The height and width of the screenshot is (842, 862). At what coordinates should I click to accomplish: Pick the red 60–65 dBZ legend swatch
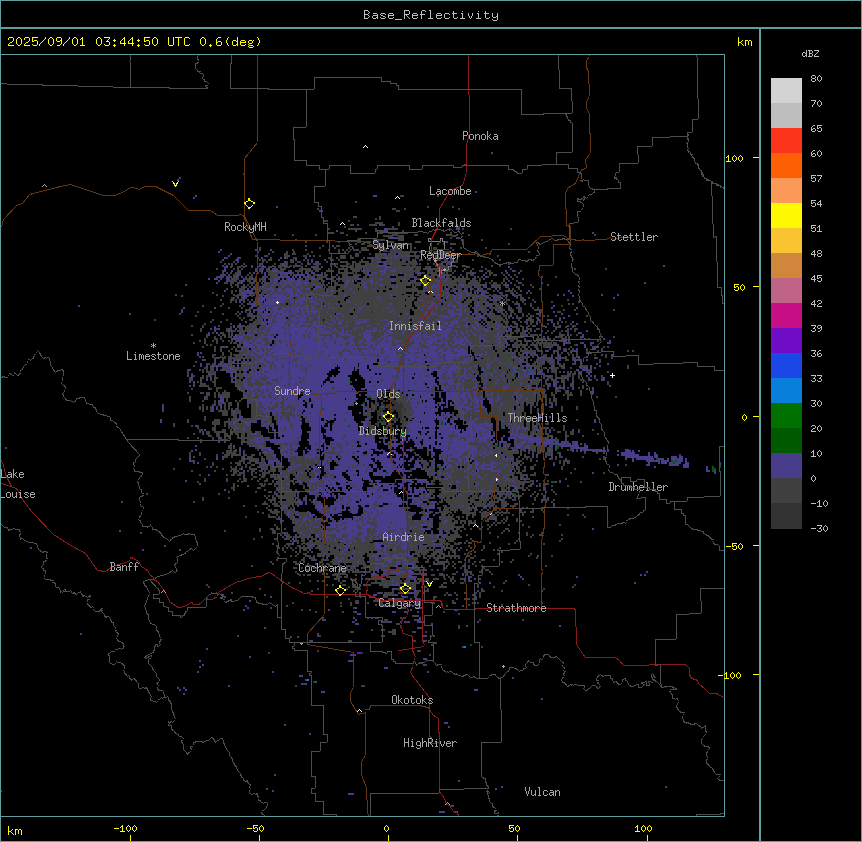(786, 140)
